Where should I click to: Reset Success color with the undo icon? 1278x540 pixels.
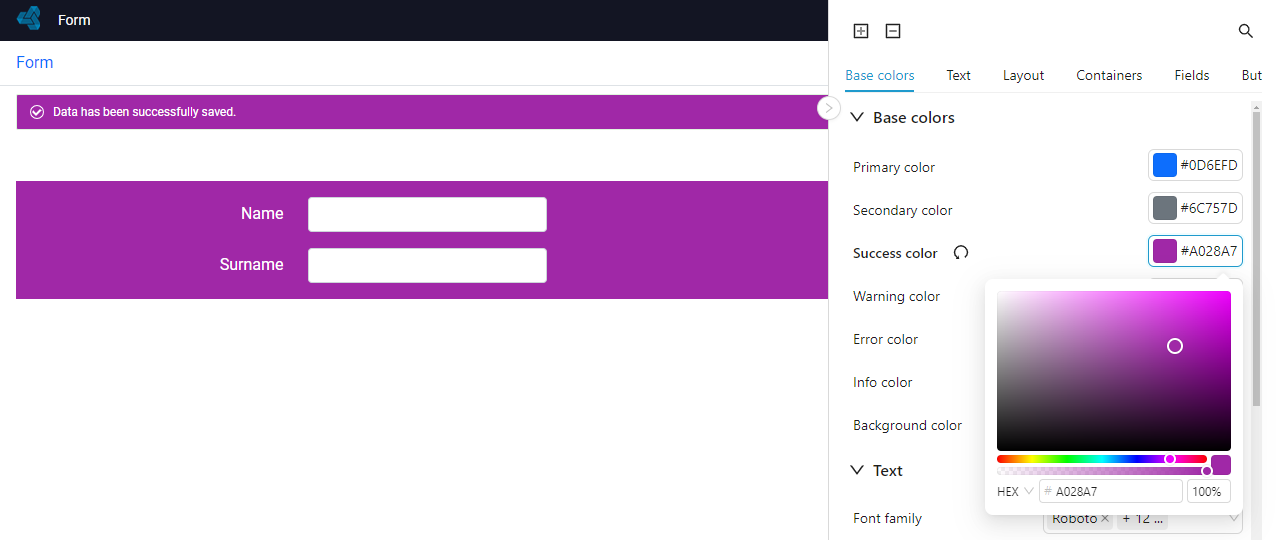pyautogui.click(x=961, y=253)
